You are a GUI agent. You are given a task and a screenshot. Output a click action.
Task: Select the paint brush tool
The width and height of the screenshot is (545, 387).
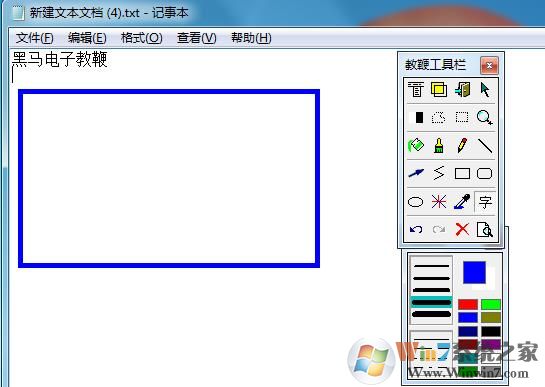pyautogui.click(x=439, y=145)
